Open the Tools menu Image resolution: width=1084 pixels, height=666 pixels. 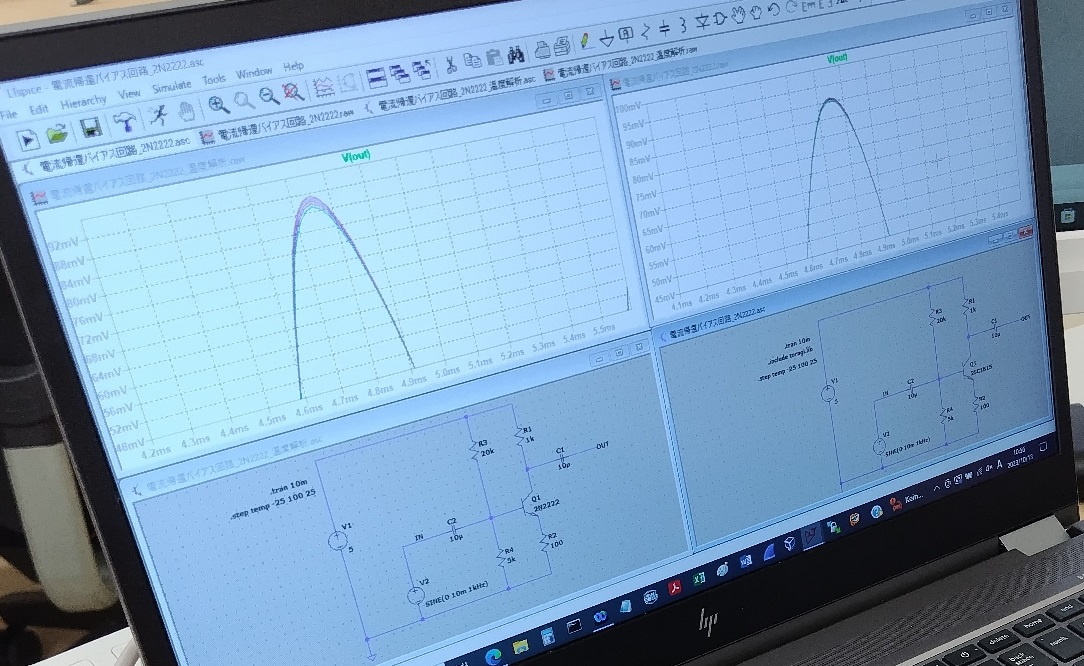click(x=214, y=80)
